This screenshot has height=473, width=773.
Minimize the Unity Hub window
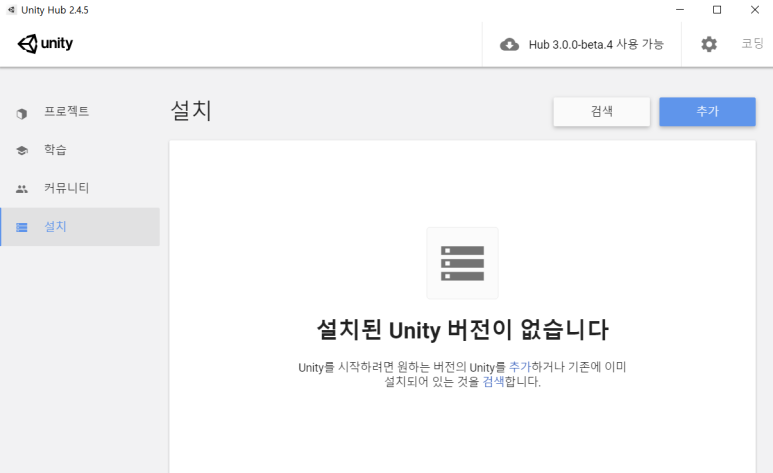click(680, 10)
